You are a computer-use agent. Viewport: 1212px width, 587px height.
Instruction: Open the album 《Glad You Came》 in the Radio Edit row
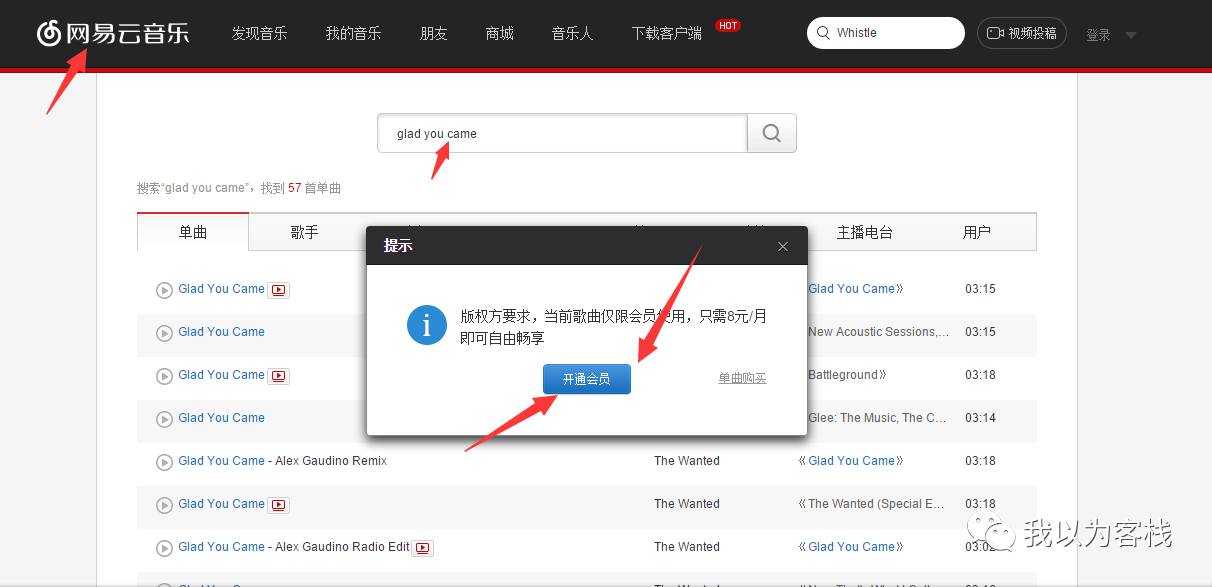click(851, 547)
